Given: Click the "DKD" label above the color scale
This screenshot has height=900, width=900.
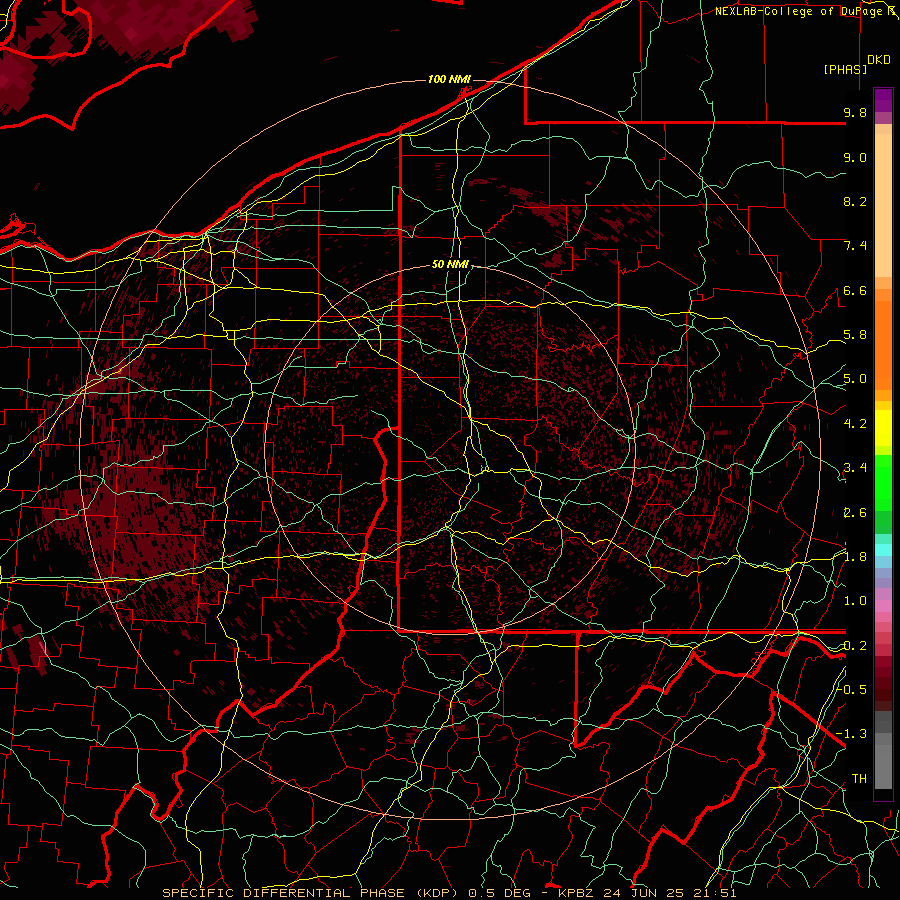Looking at the screenshot, I should [879, 60].
